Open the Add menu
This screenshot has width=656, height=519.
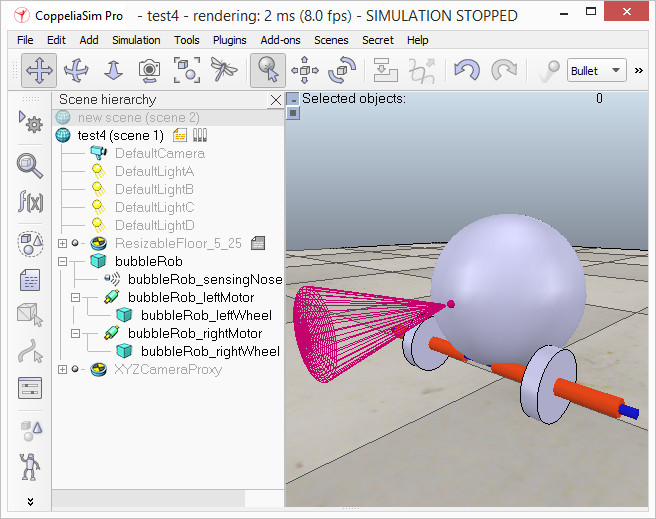(89, 40)
